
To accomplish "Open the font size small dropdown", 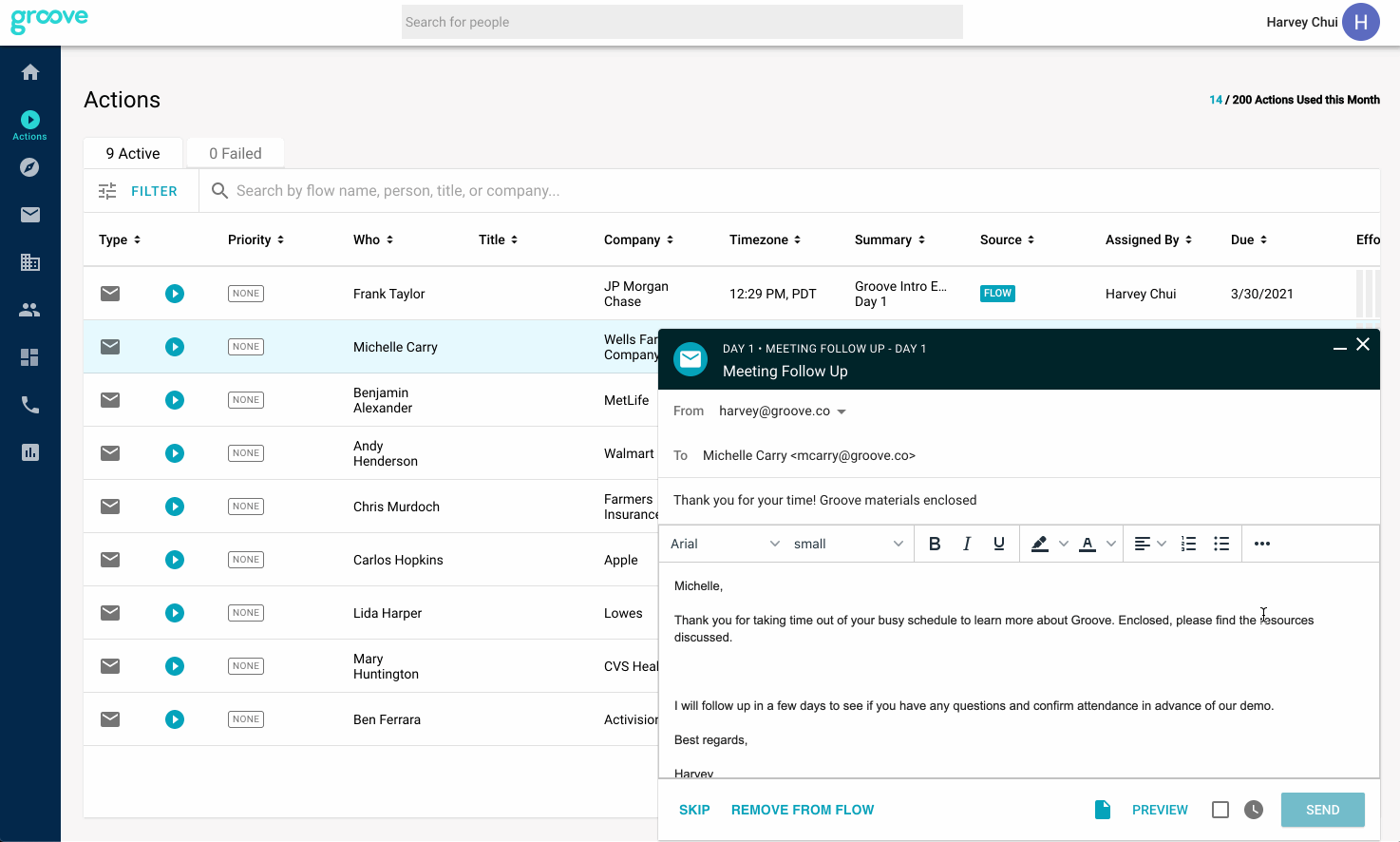I will tap(848, 544).
